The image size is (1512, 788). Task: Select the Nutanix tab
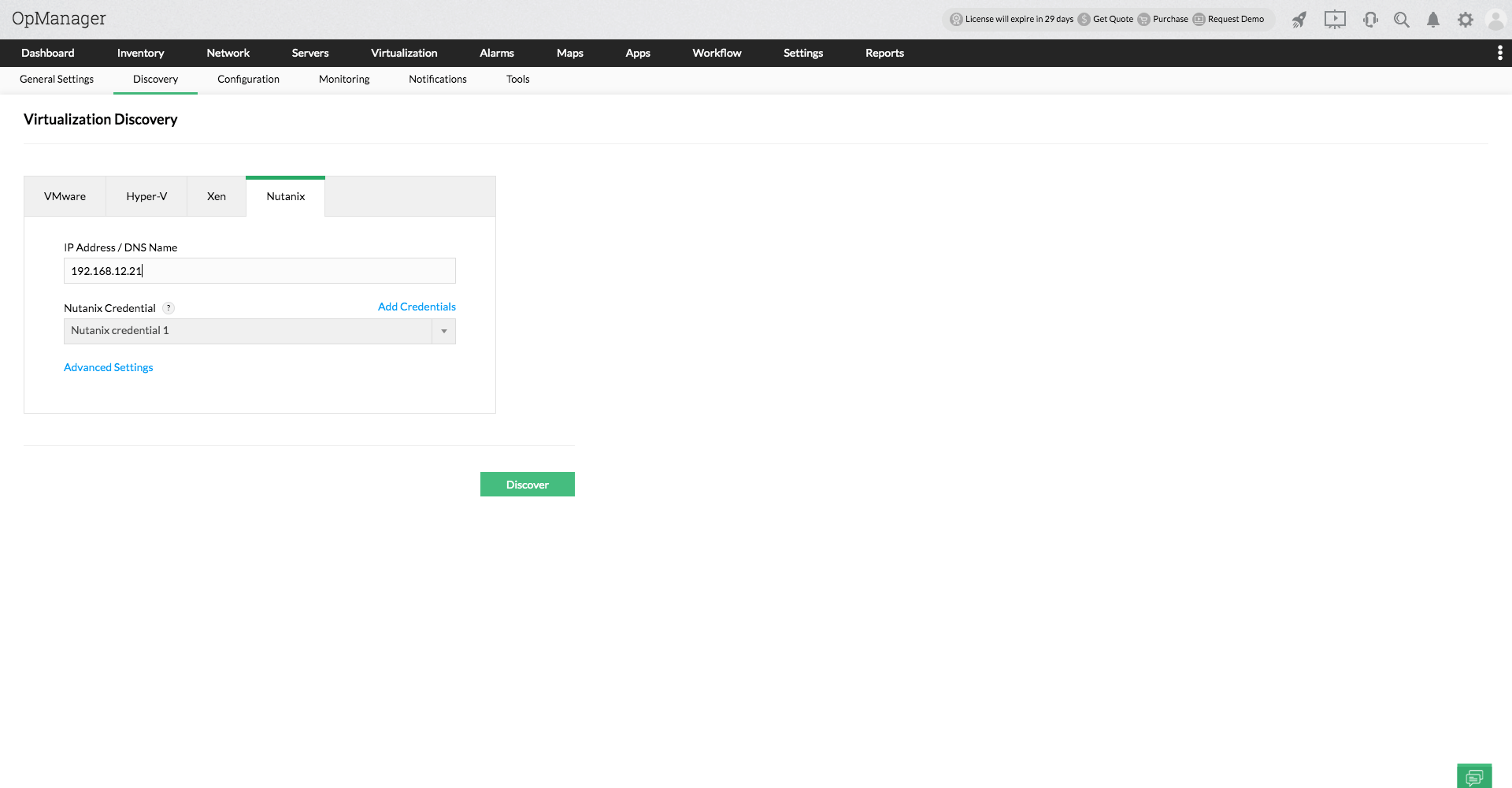point(286,196)
